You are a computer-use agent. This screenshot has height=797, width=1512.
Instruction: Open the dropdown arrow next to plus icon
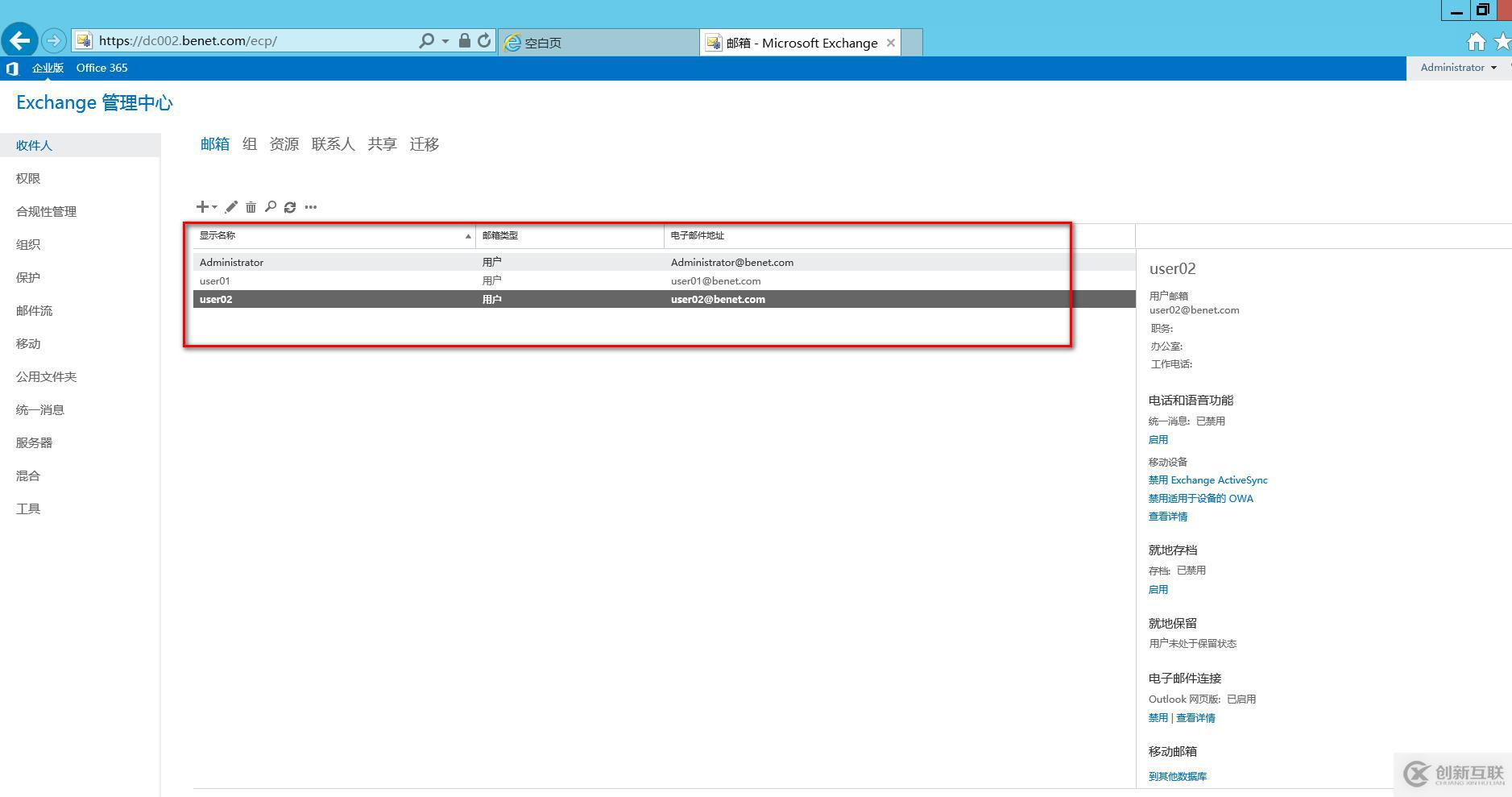click(214, 207)
